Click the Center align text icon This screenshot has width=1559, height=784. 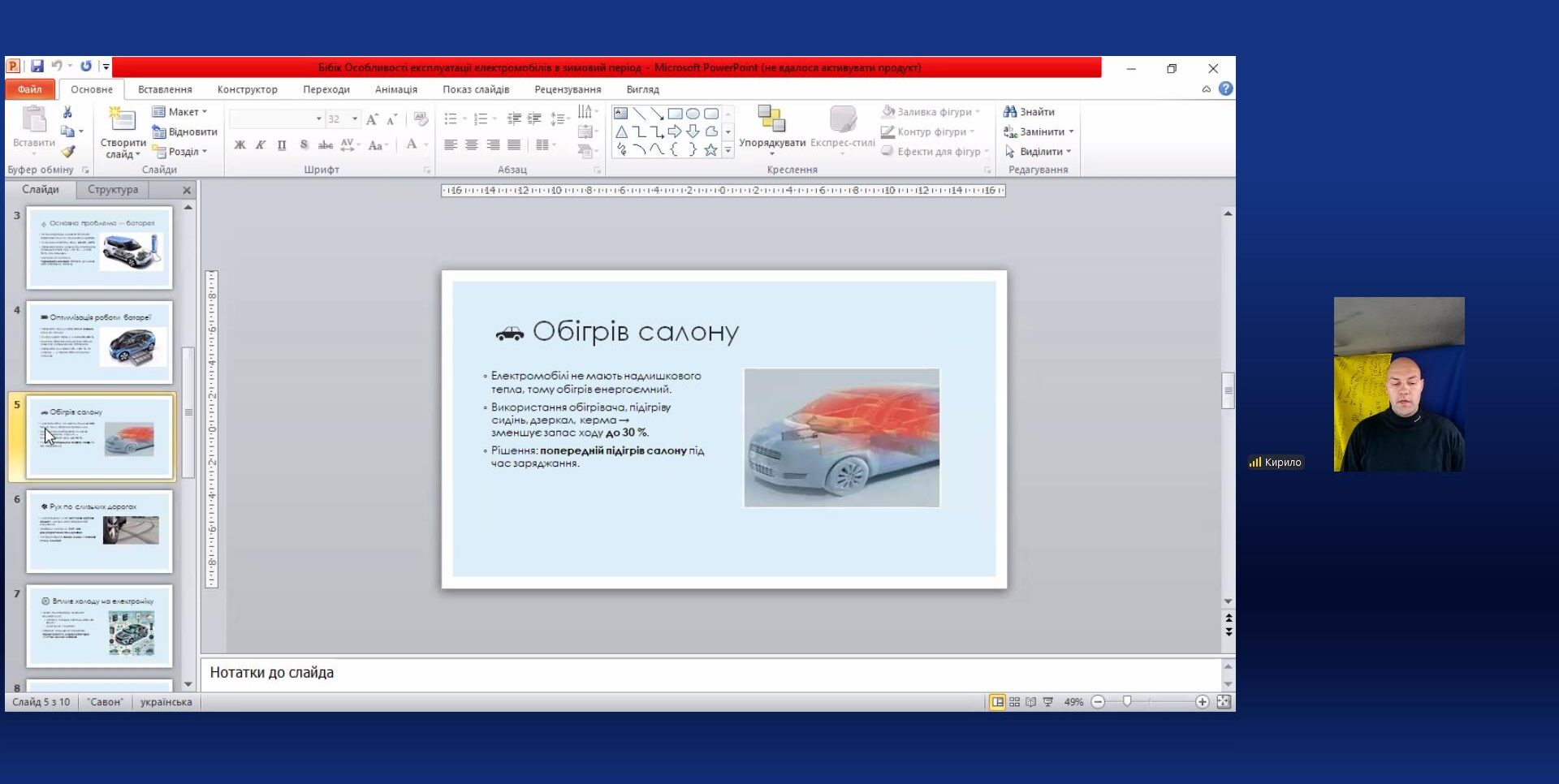click(472, 145)
